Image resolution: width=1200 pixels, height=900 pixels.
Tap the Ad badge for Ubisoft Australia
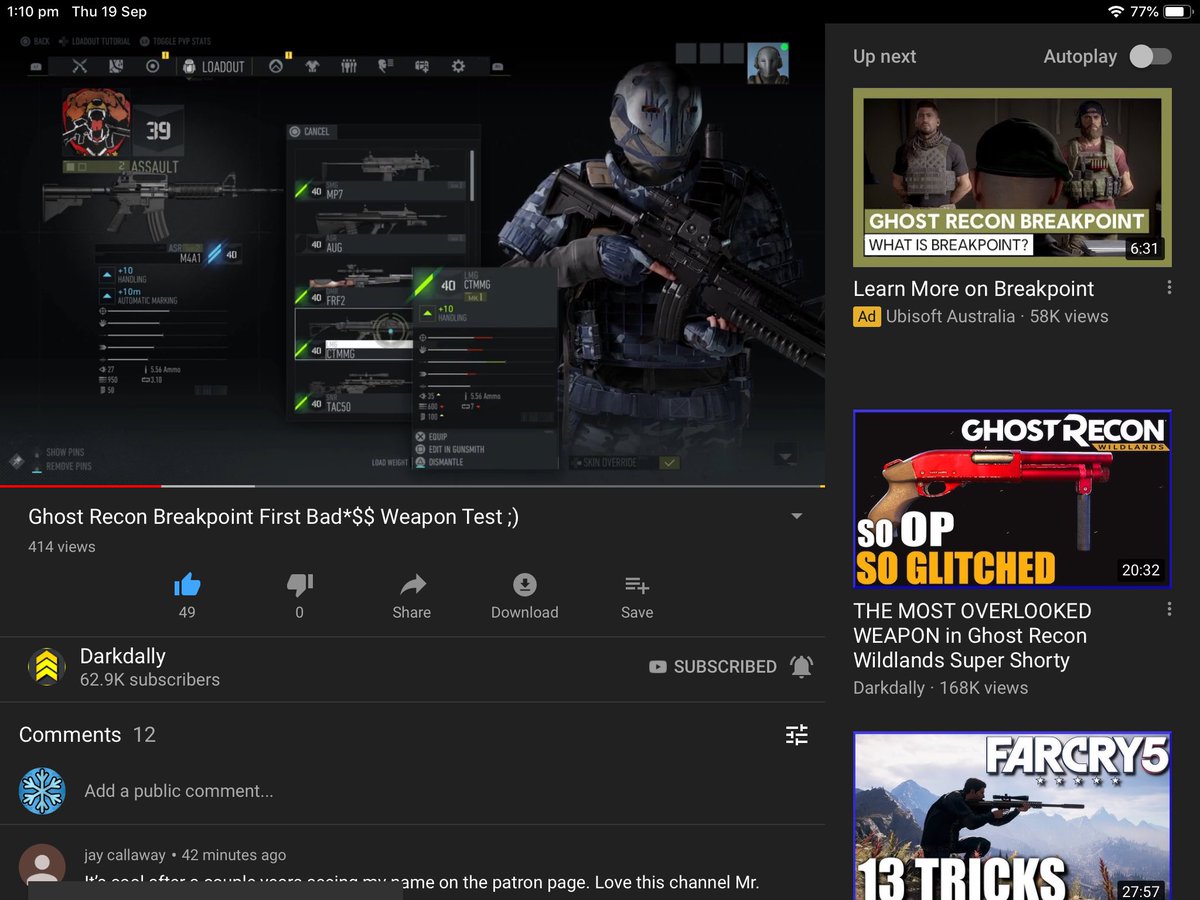(x=866, y=316)
